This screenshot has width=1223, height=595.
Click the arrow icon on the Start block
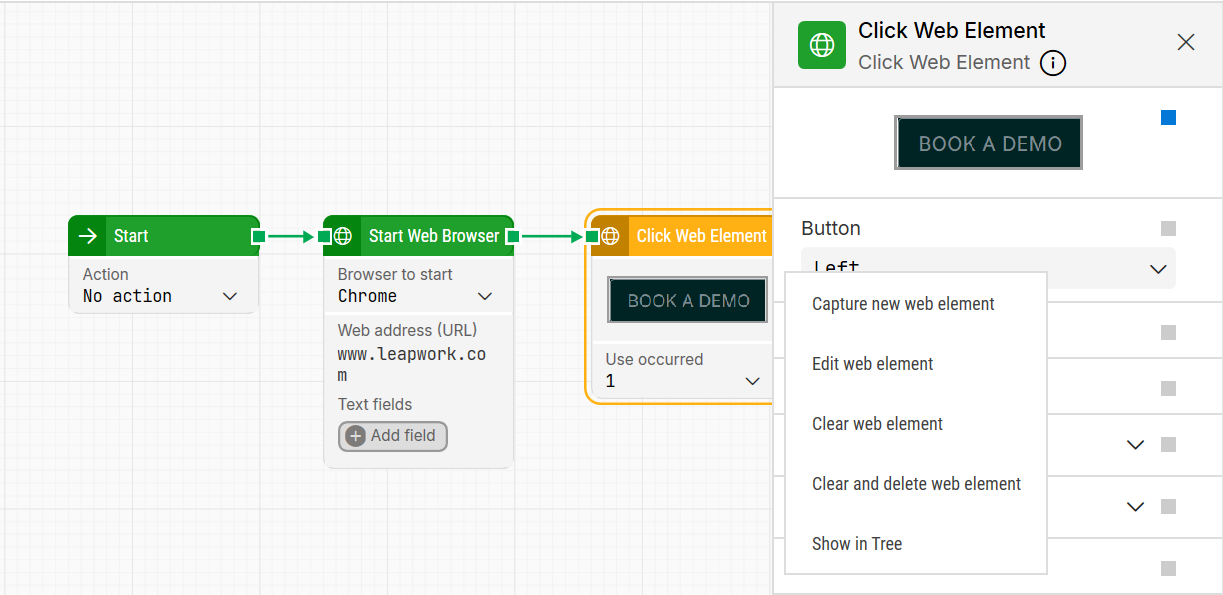[88, 236]
